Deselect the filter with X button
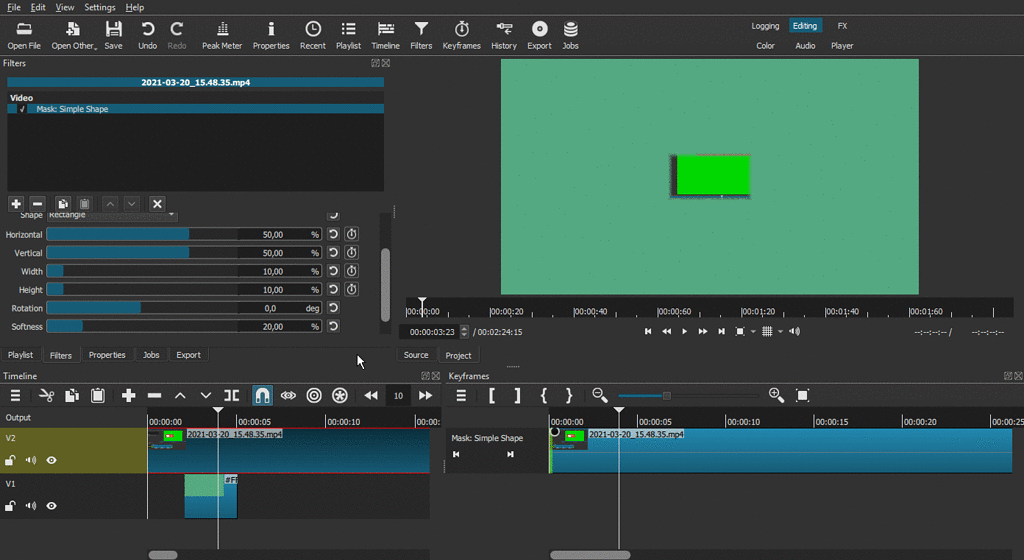The image size is (1024, 560). click(157, 204)
